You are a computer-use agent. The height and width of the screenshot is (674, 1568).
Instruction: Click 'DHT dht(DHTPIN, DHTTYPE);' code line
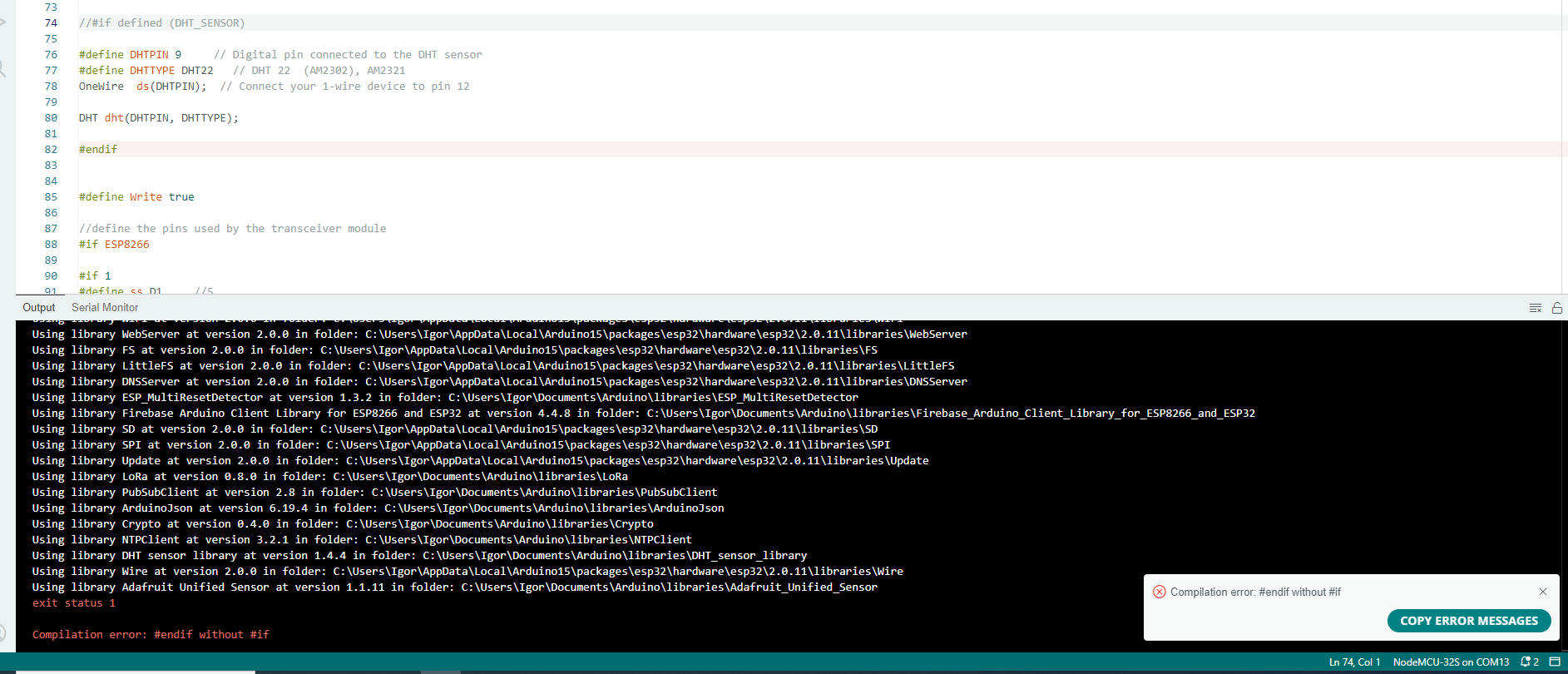(159, 117)
